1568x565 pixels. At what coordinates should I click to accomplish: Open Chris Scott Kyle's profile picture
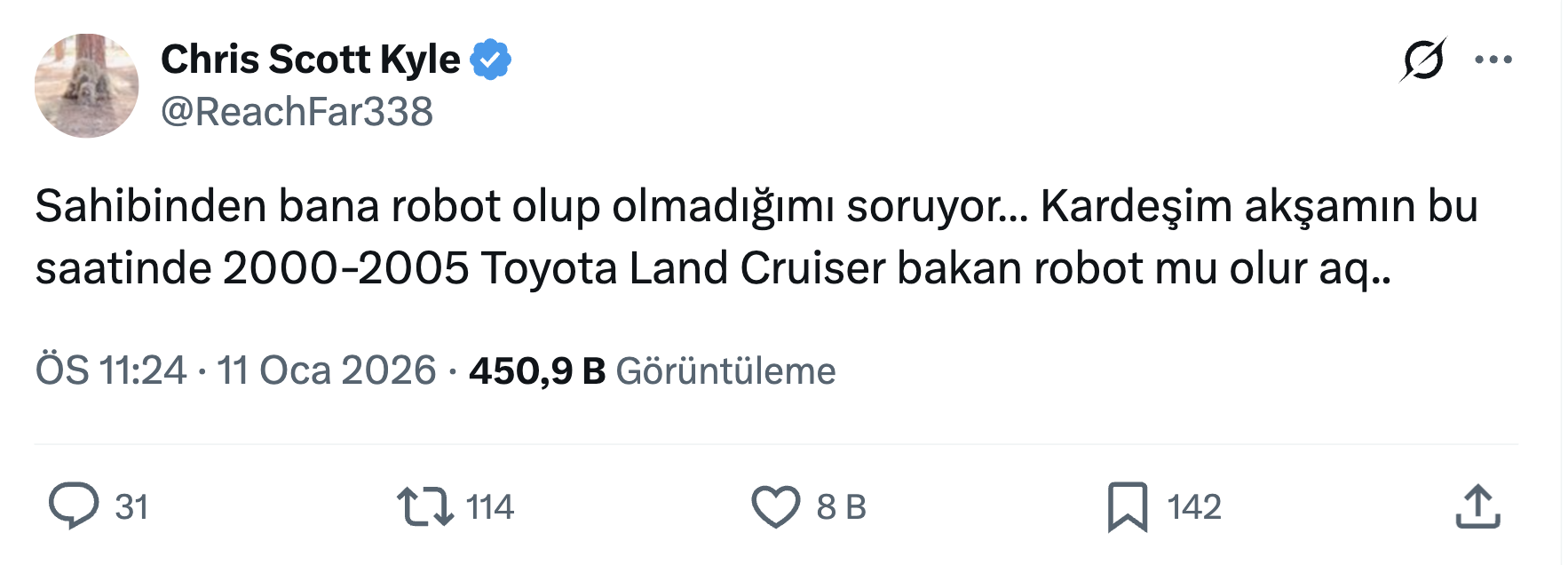click(x=86, y=85)
